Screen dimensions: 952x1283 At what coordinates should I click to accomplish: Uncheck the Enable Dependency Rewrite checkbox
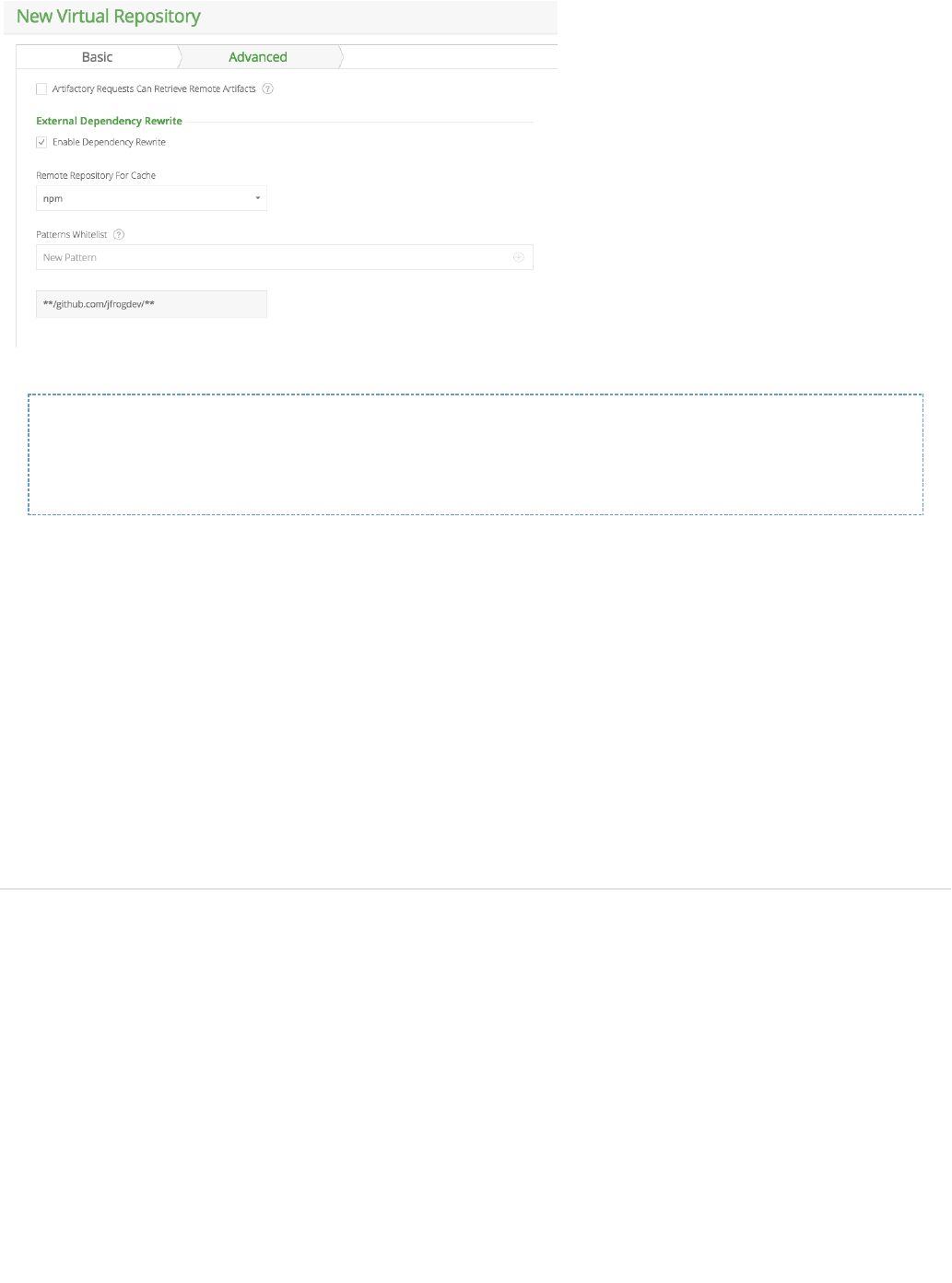pyautogui.click(x=41, y=143)
